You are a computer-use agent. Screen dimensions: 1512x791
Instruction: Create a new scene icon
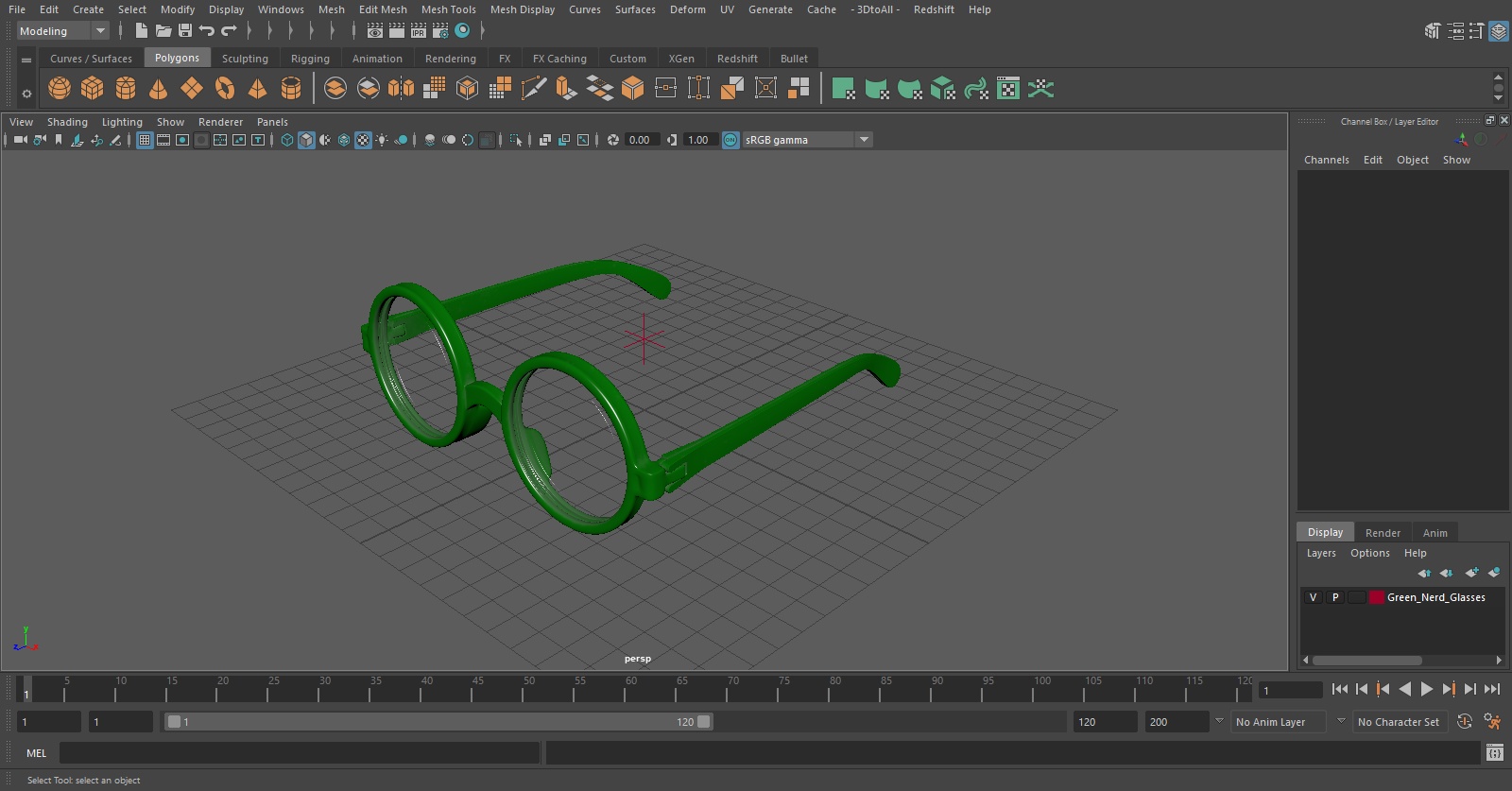(x=141, y=30)
